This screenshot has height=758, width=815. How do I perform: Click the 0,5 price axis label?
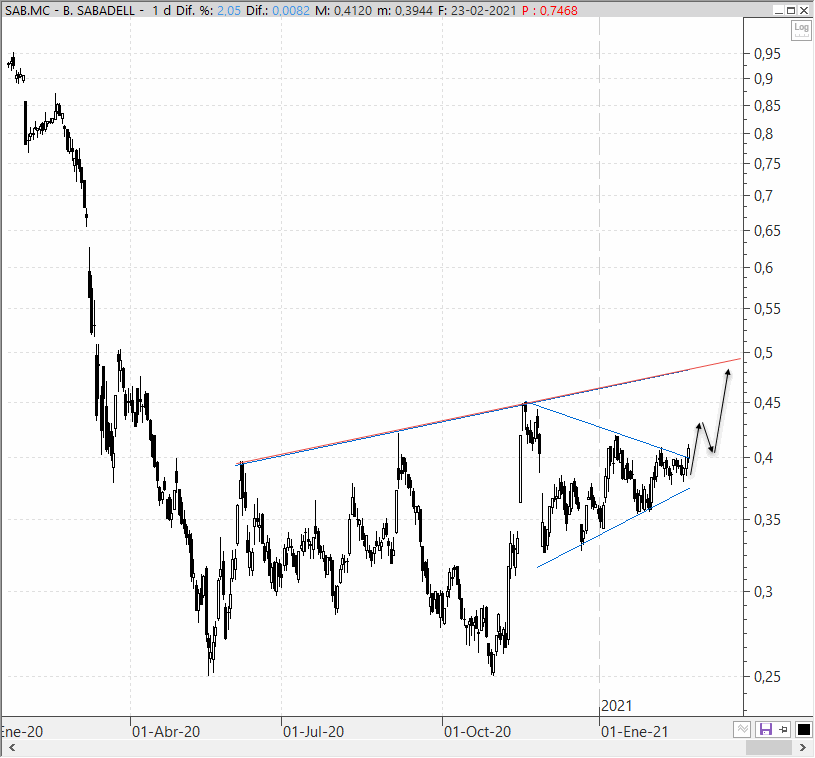tap(764, 352)
